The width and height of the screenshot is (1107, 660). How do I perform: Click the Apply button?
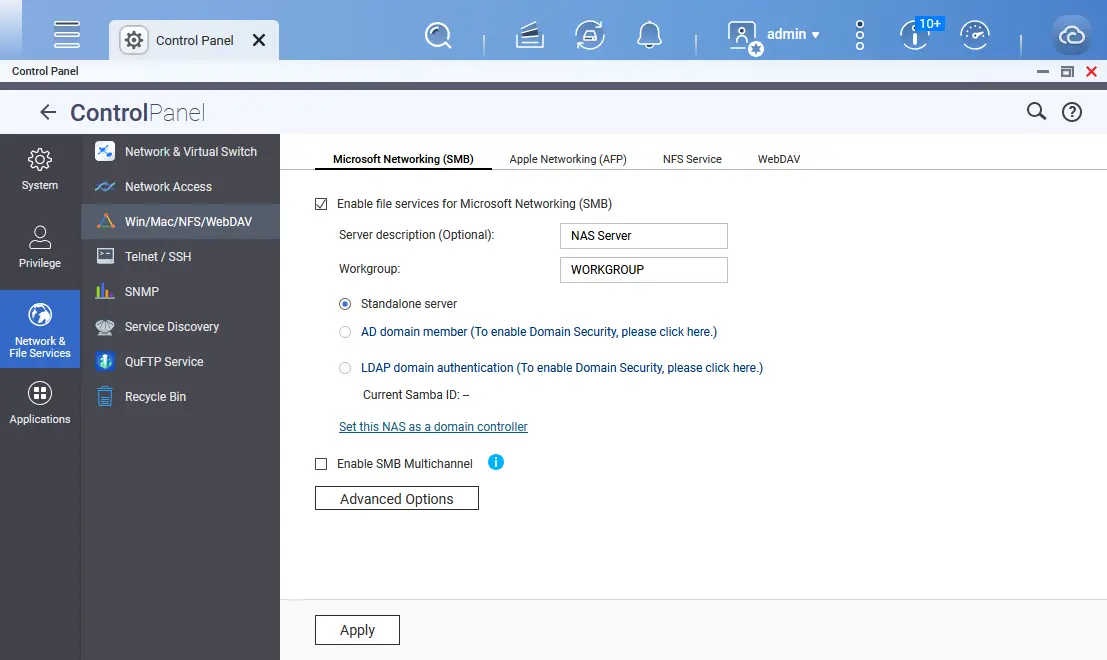tap(357, 630)
